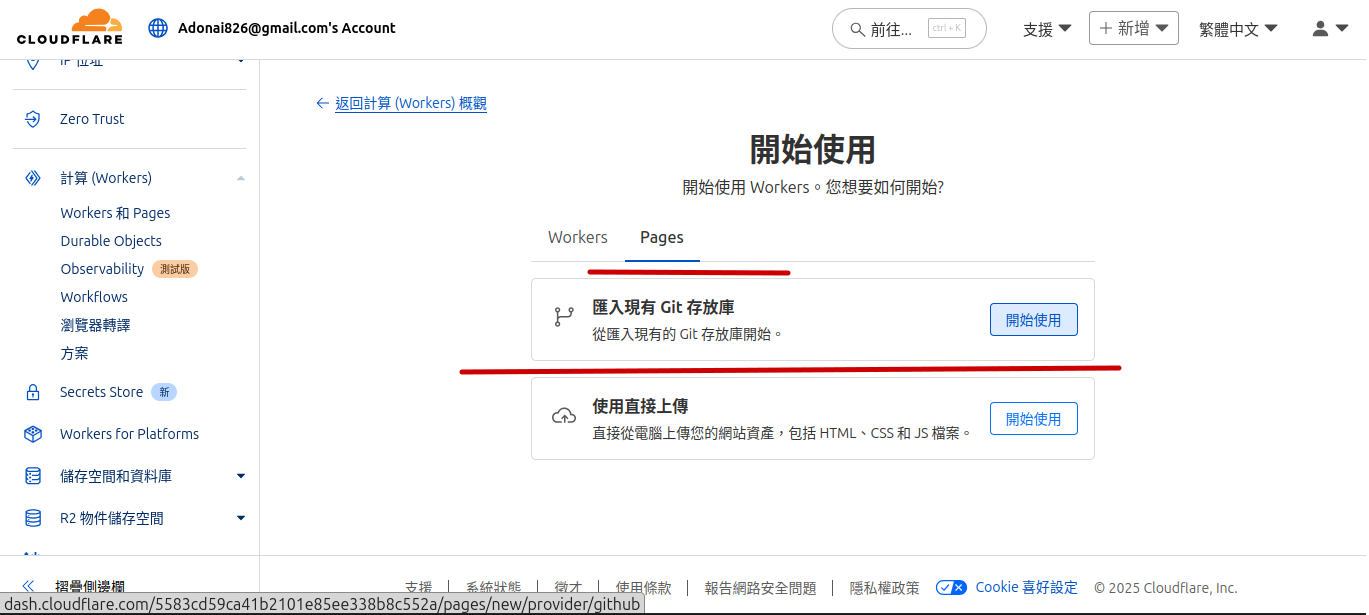Select the Pages tab
This screenshot has height=615, width=1369.
[661, 237]
